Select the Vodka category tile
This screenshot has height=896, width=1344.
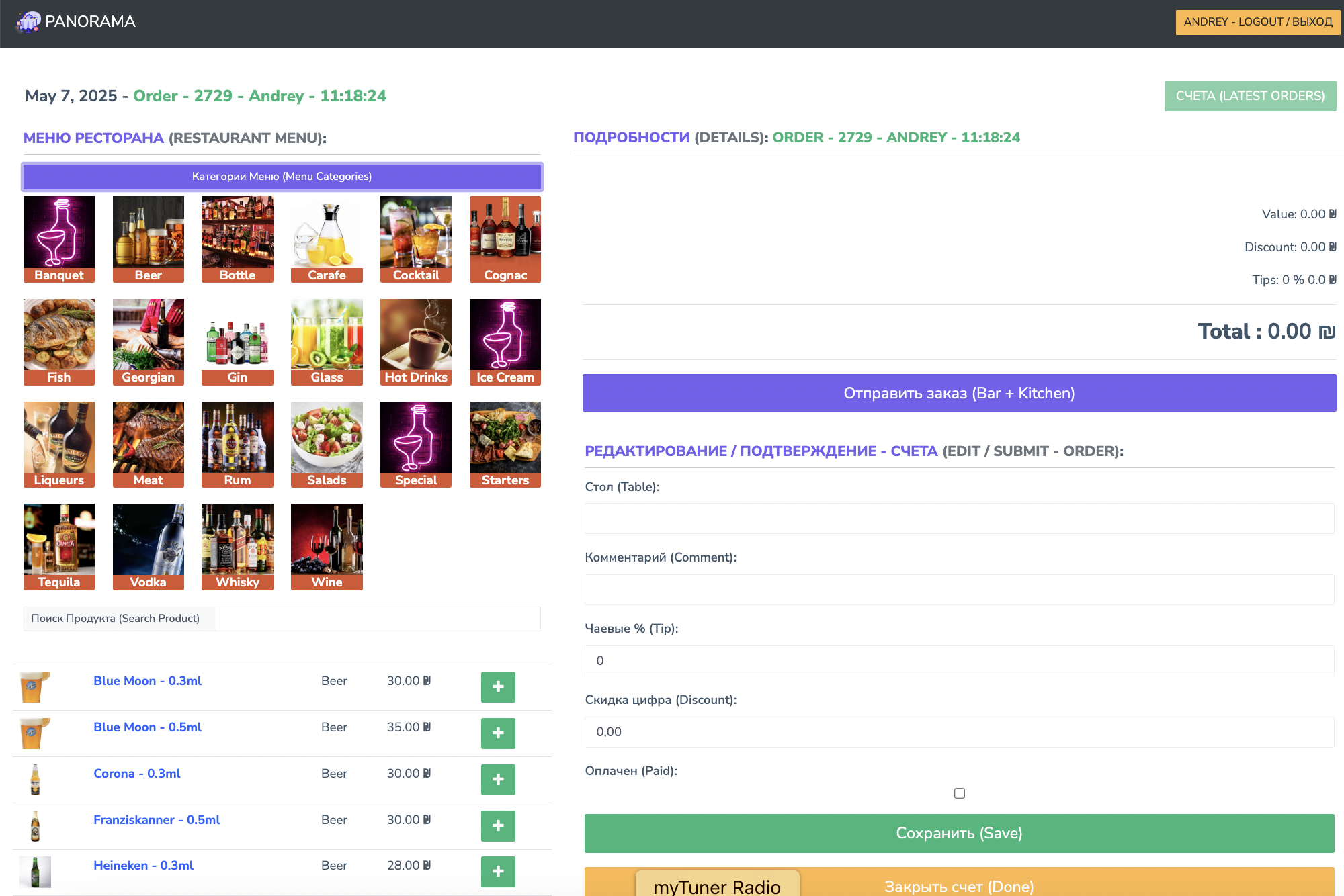148,546
